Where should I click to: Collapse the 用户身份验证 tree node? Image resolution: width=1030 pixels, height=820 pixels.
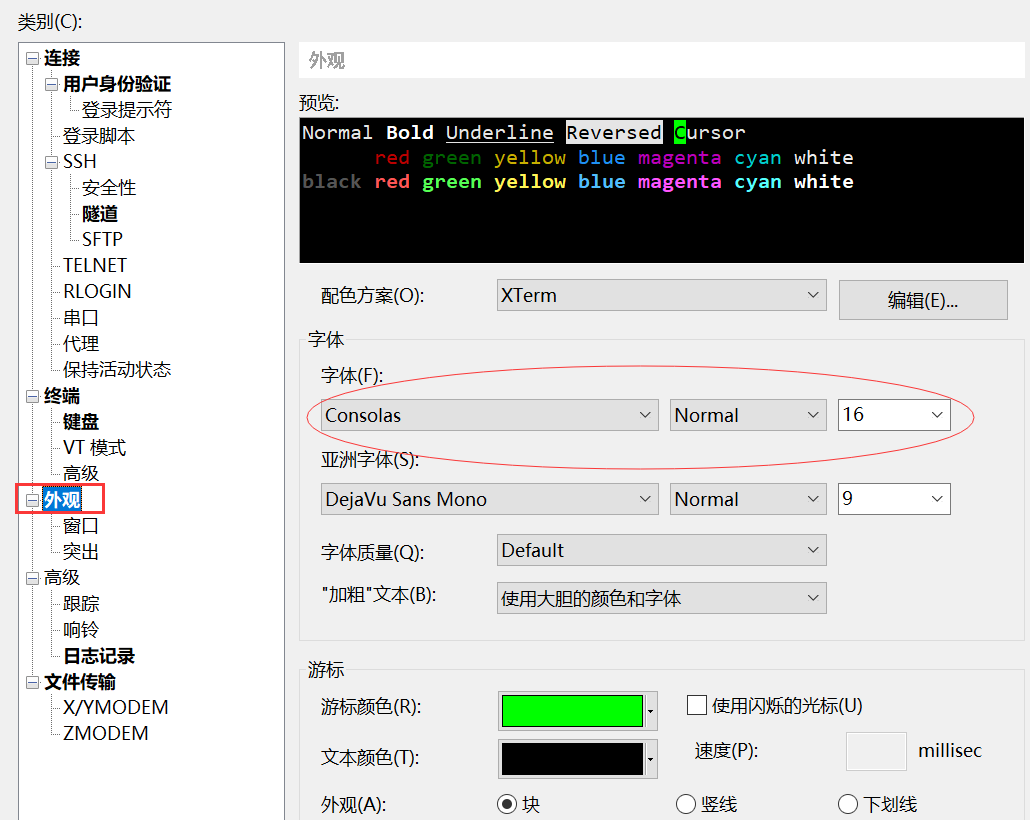pos(51,85)
